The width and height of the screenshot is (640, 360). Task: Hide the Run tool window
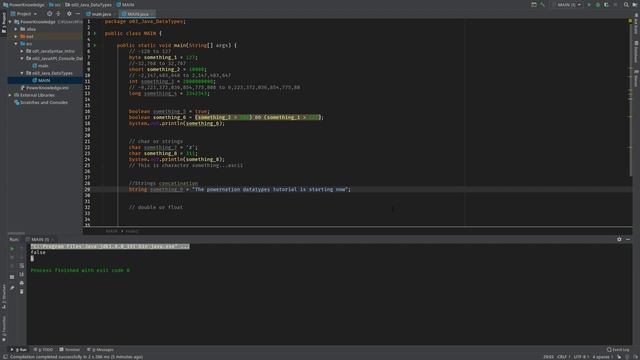click(x=628, y=239)
